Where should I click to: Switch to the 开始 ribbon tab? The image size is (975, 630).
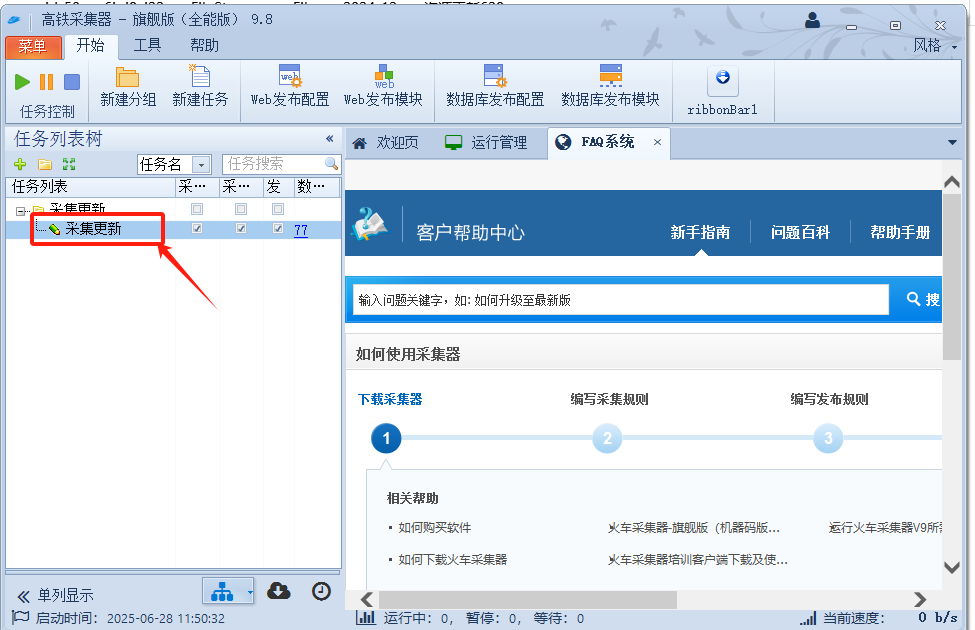[x=90, y=45]
